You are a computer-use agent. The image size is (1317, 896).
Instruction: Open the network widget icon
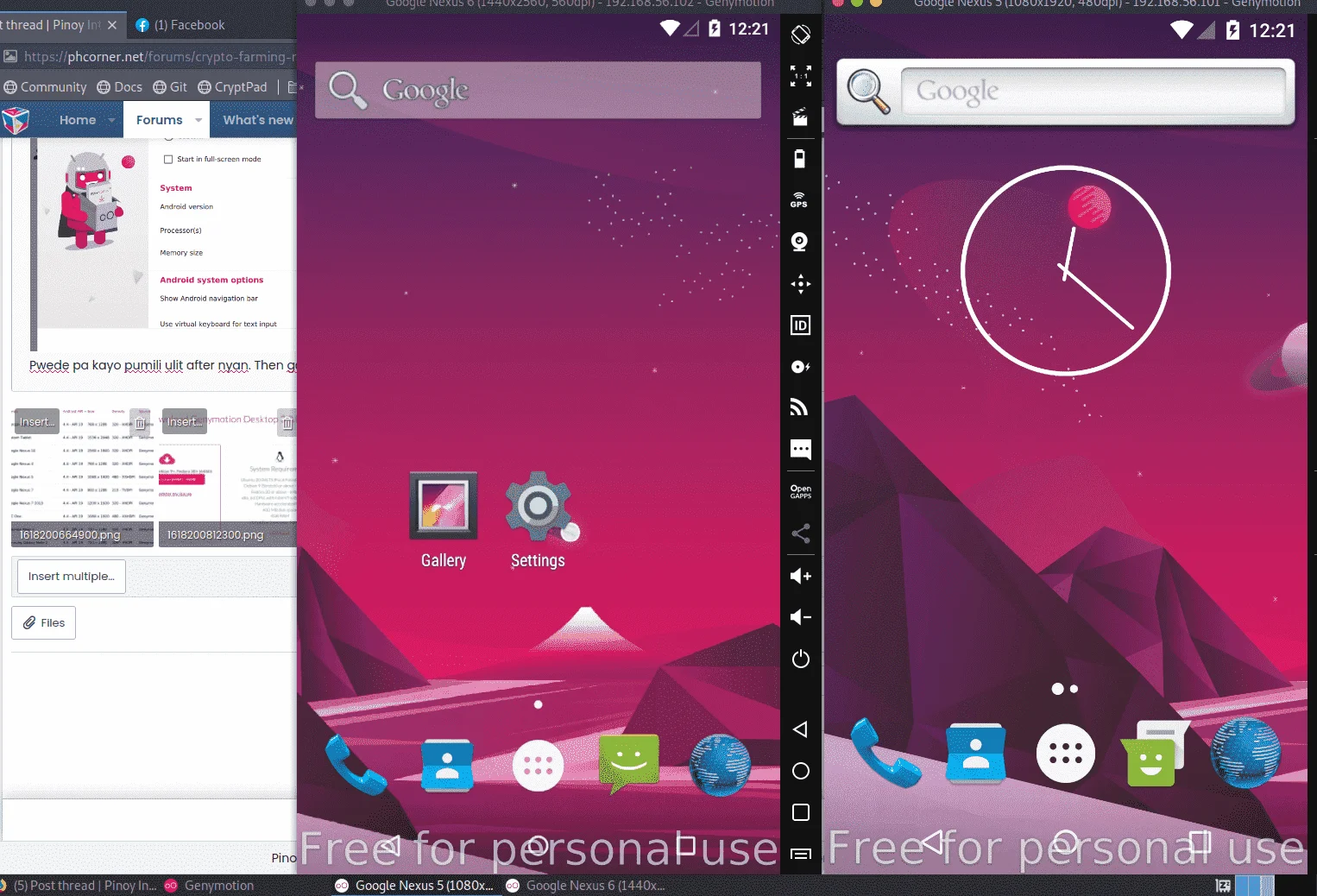point(800,407)
